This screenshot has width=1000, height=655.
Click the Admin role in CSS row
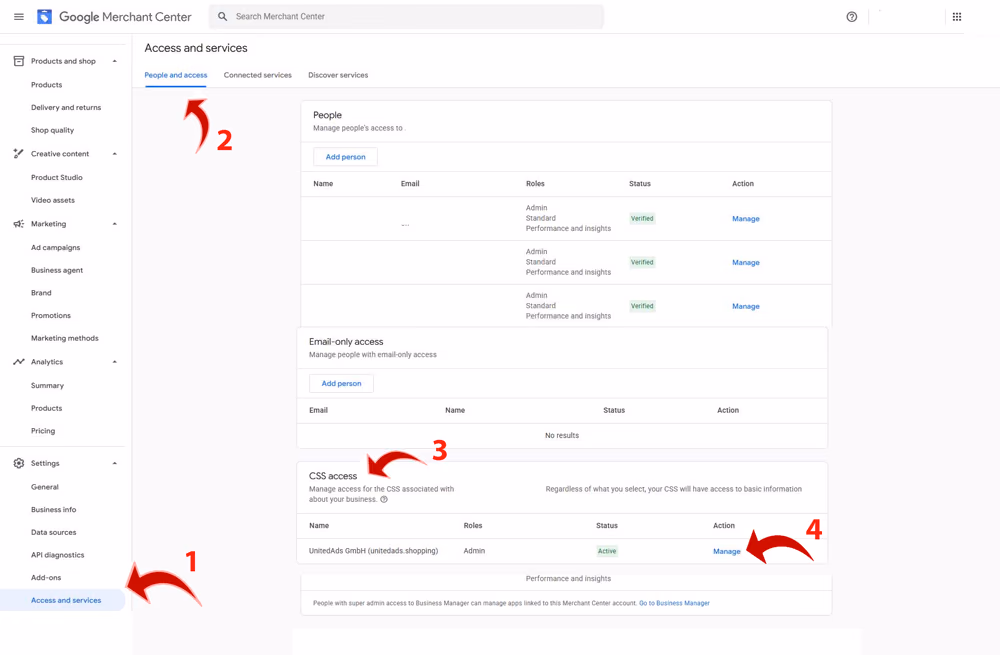[474, 551]
